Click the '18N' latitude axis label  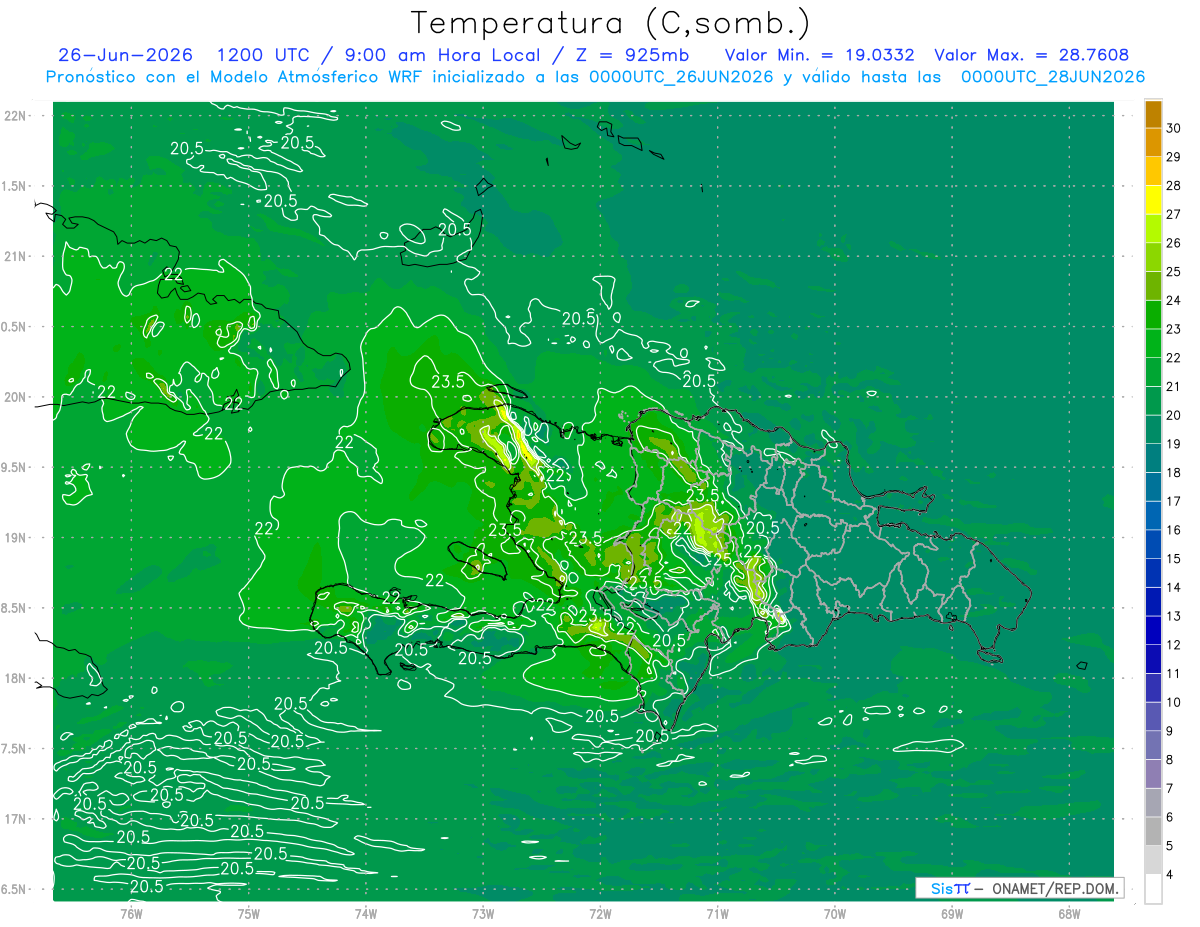pyautogui.click(x=15, y=678)
